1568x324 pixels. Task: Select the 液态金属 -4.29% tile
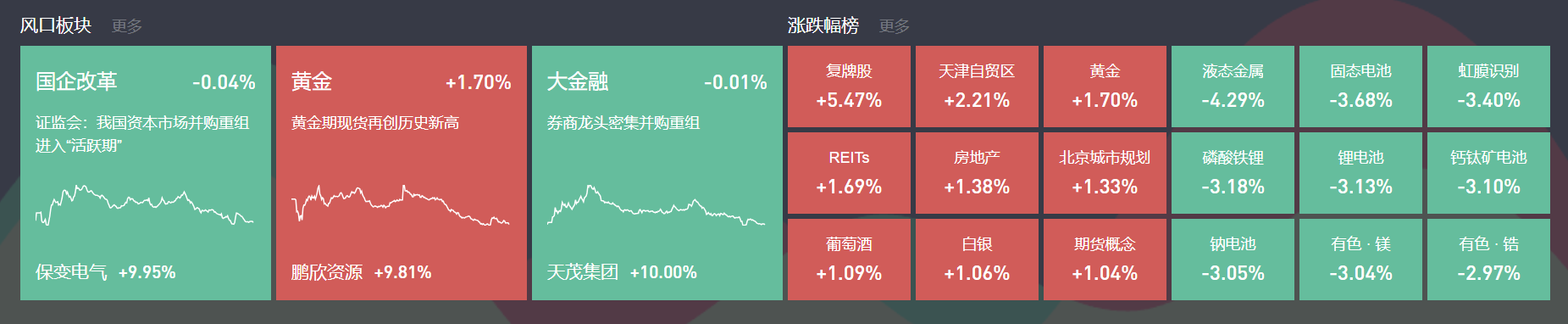(1233, 87)
